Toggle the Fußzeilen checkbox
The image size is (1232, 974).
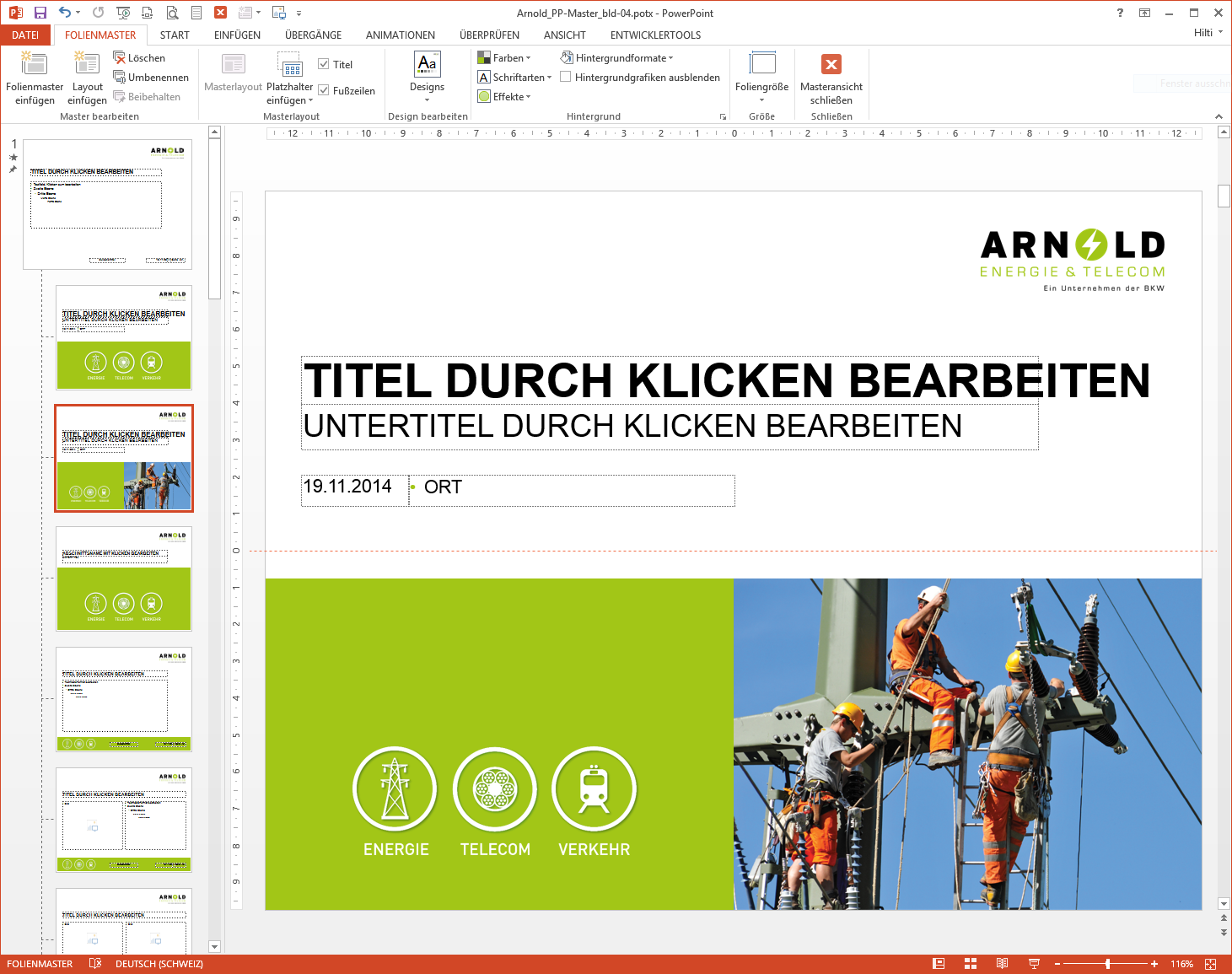(x=324, y=90)
